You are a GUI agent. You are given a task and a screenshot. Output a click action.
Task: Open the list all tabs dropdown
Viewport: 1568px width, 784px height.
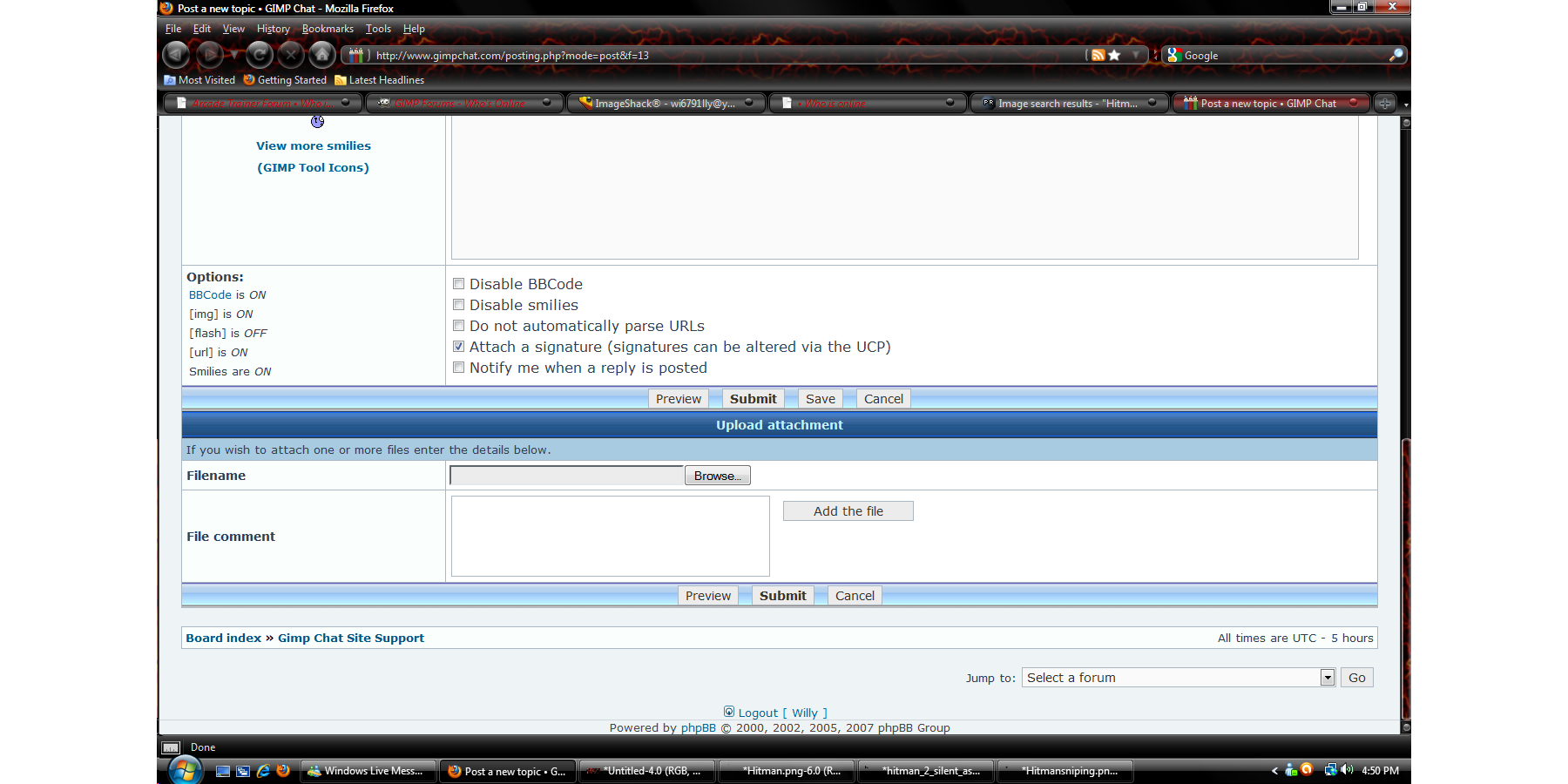tap(1405, 104)
